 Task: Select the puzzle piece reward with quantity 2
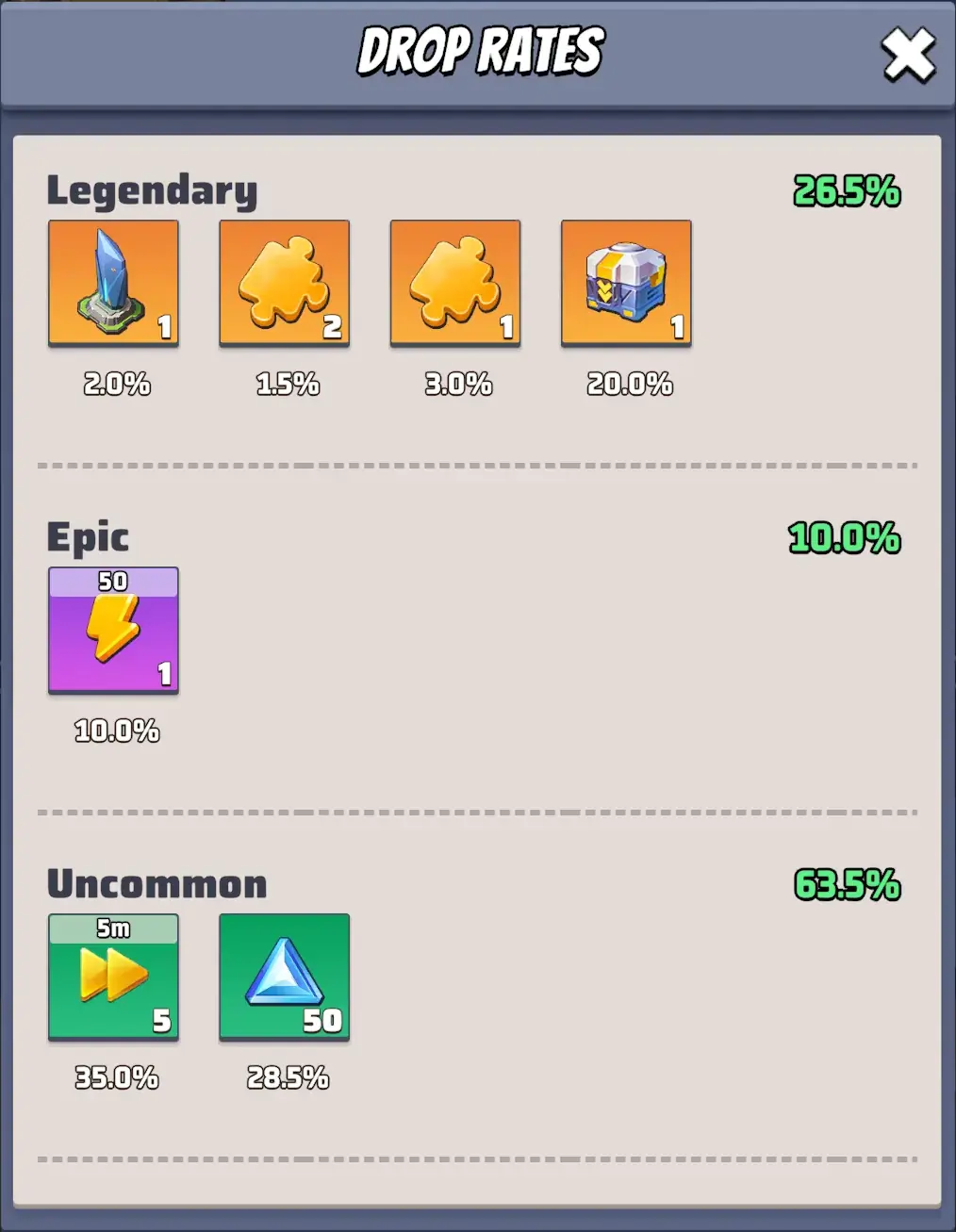tap(285, 284)
